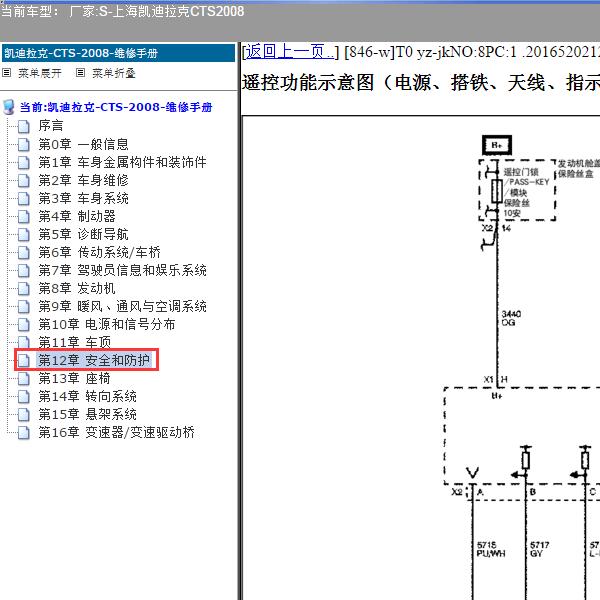
Task: Open 第6章 传动系统/车桥
Action: 99,252
